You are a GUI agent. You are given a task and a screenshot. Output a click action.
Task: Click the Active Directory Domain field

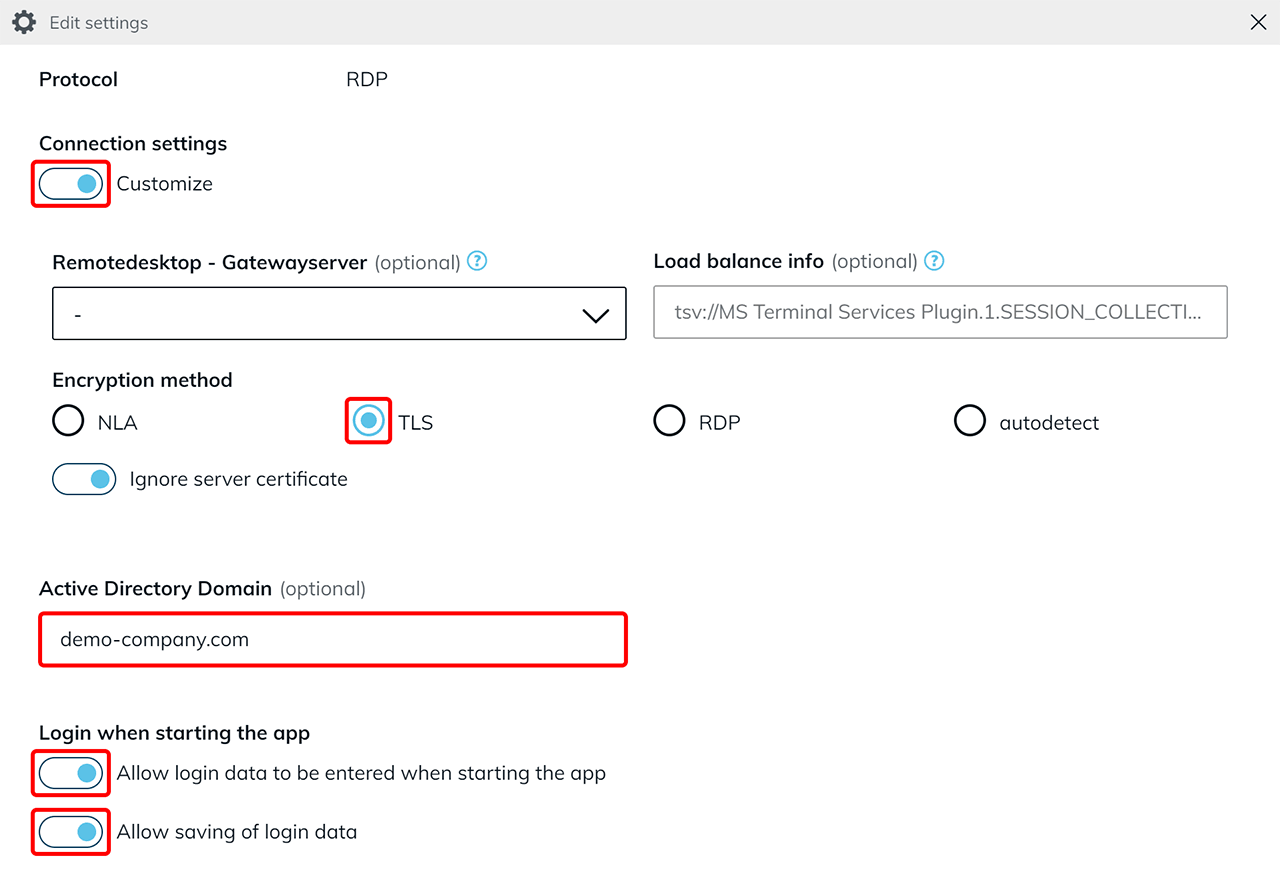click(332, 640)
